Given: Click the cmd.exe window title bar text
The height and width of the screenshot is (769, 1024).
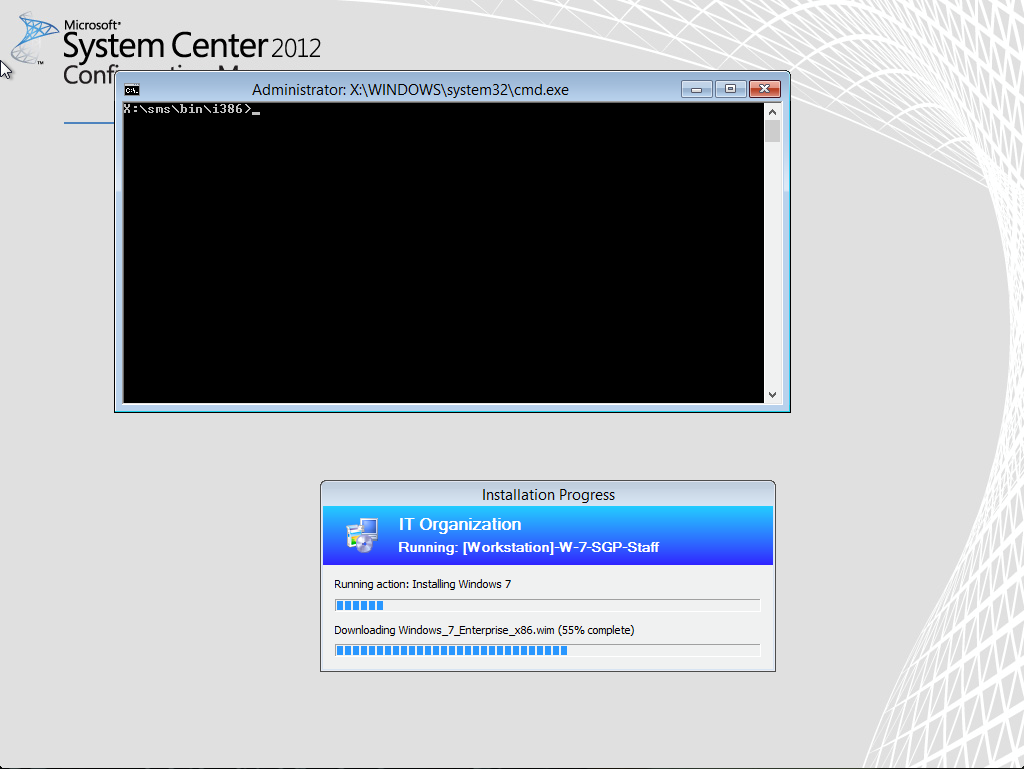Looking at the screenshot, I should (410, 90).
